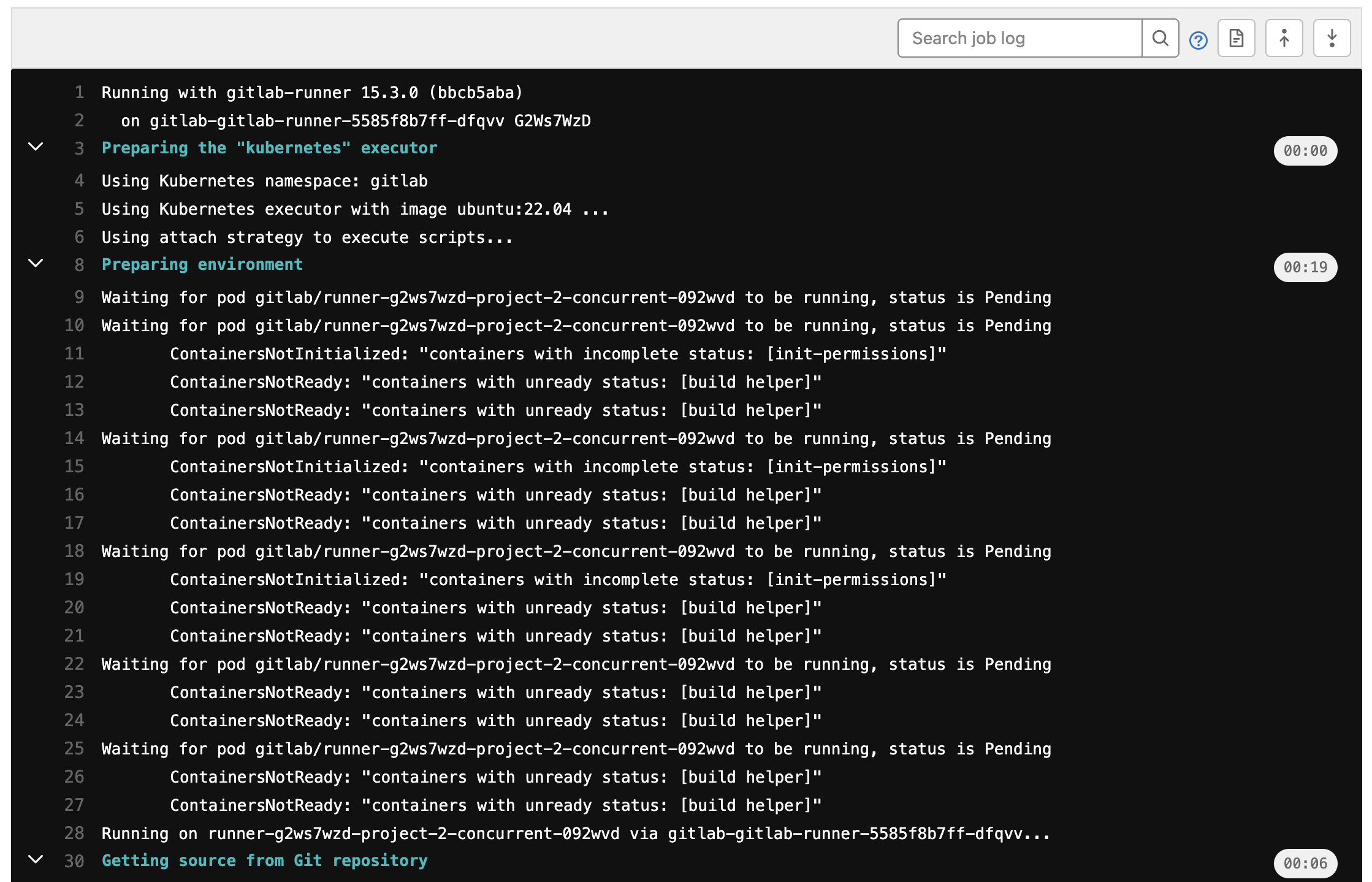Collapse the Preparing environment section
Image resolution: width=1372 pixels, height=882 pixels.
pos(36,264)
